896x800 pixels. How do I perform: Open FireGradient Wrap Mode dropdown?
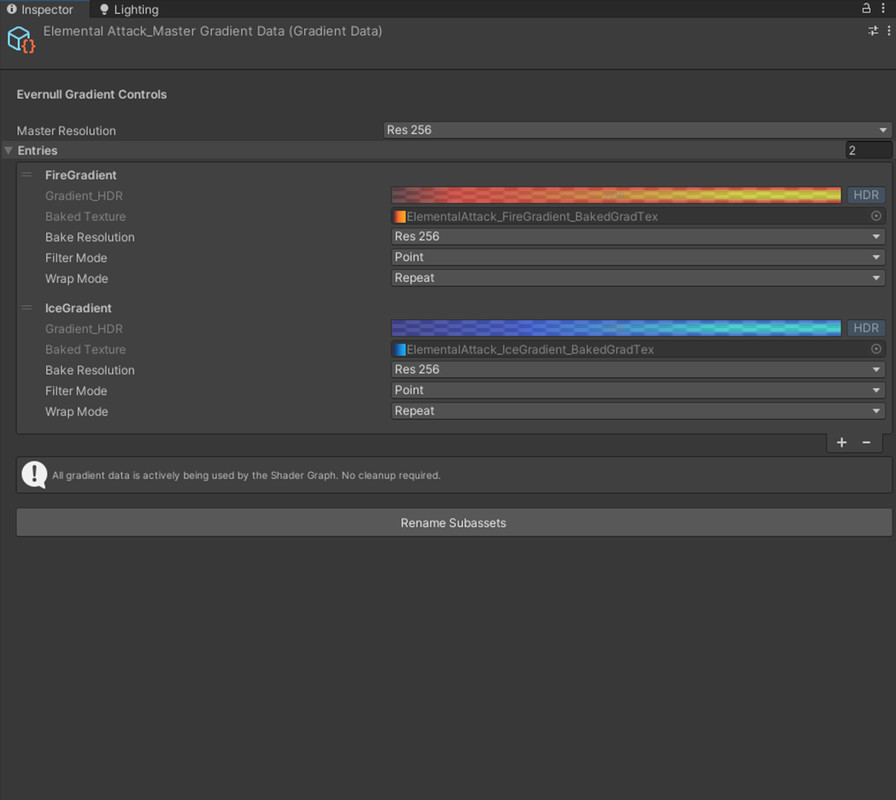click(x=638, y=278)
